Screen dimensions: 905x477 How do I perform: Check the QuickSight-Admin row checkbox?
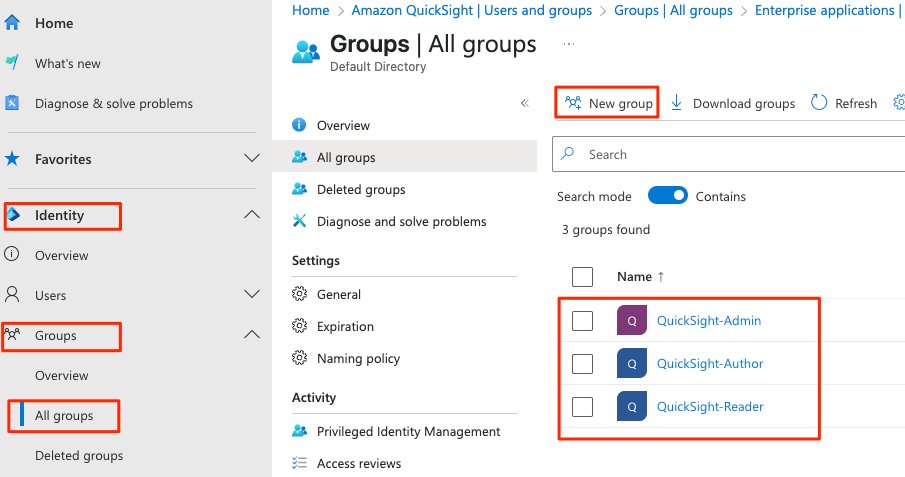tap(582, 321)
